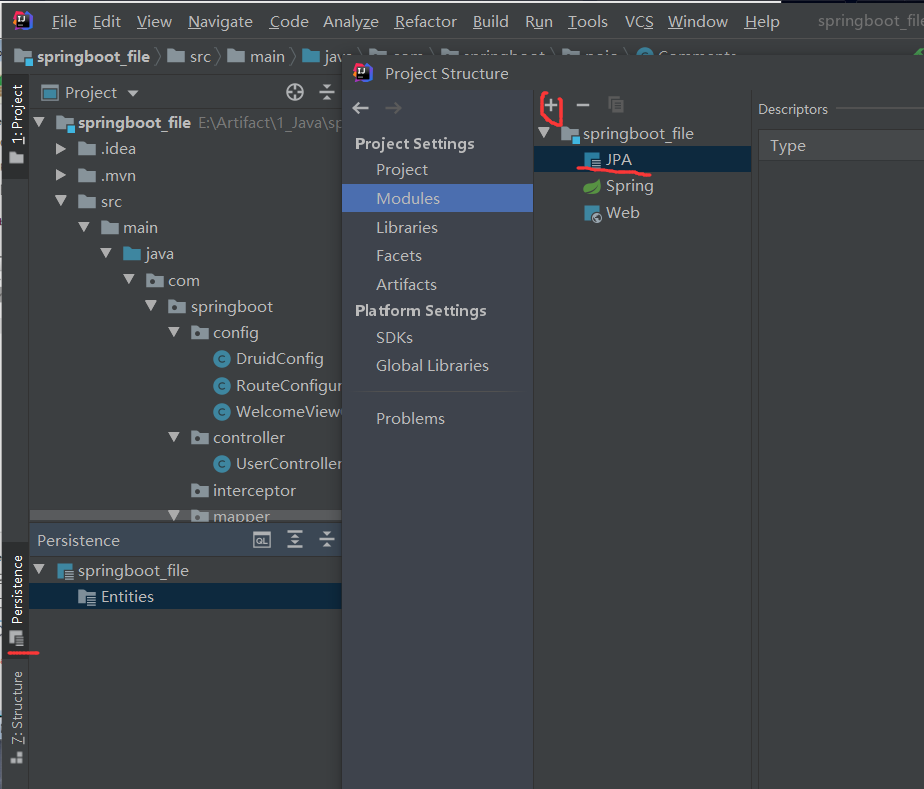Viewport: 924px width, 789px height.
Task: Open the Problems section
Action: (410, 418)
